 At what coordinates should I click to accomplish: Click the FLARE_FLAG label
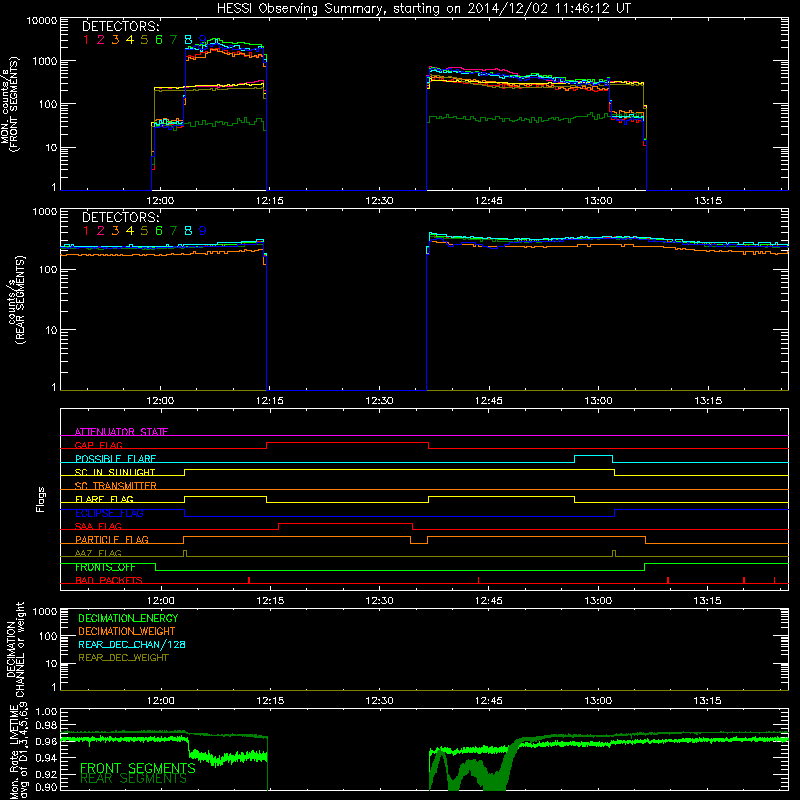(104, 499)
